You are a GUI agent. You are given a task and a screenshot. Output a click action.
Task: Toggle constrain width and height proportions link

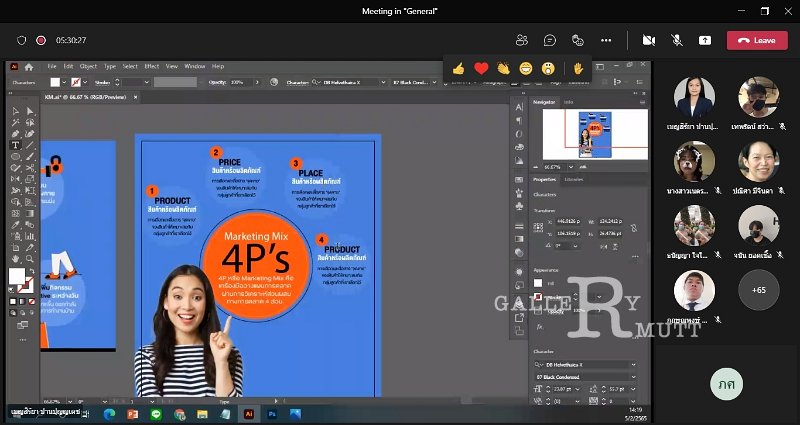pos(634,228)
